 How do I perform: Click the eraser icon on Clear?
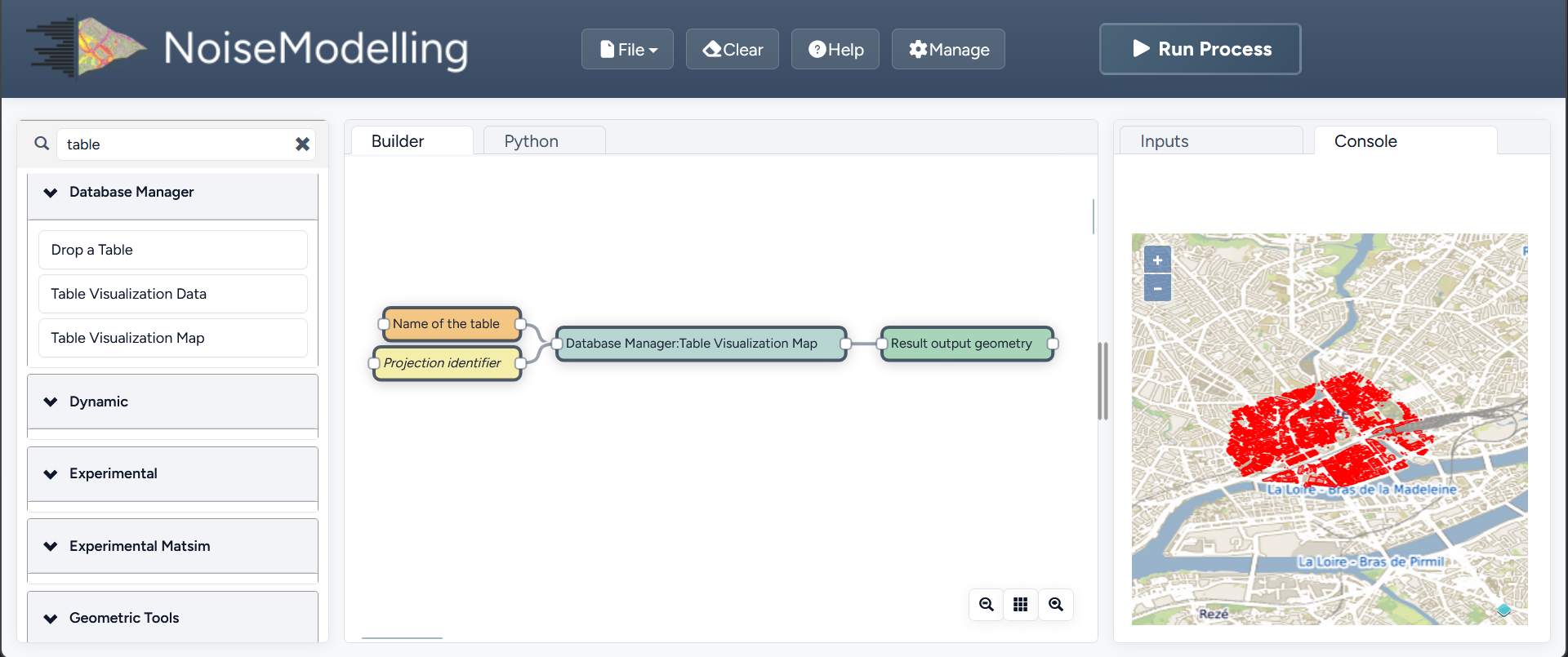[712, 49]
